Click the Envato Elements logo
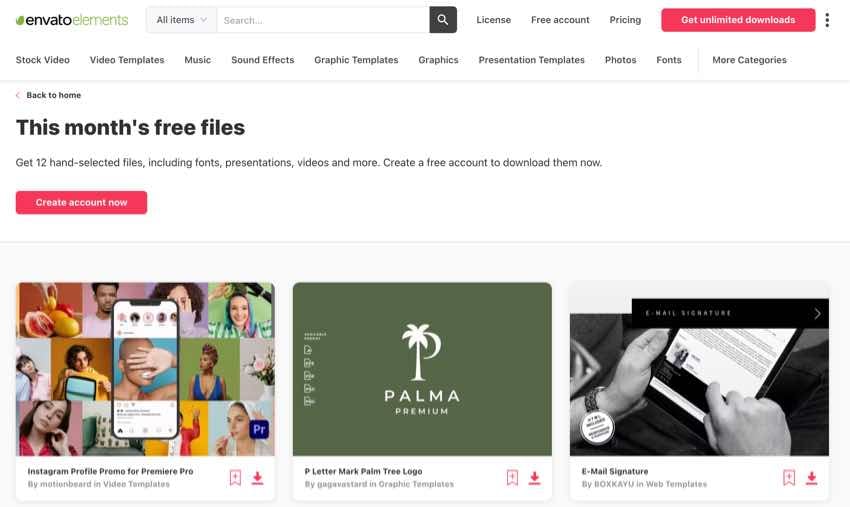850x507 pixels. pos(72,20)
